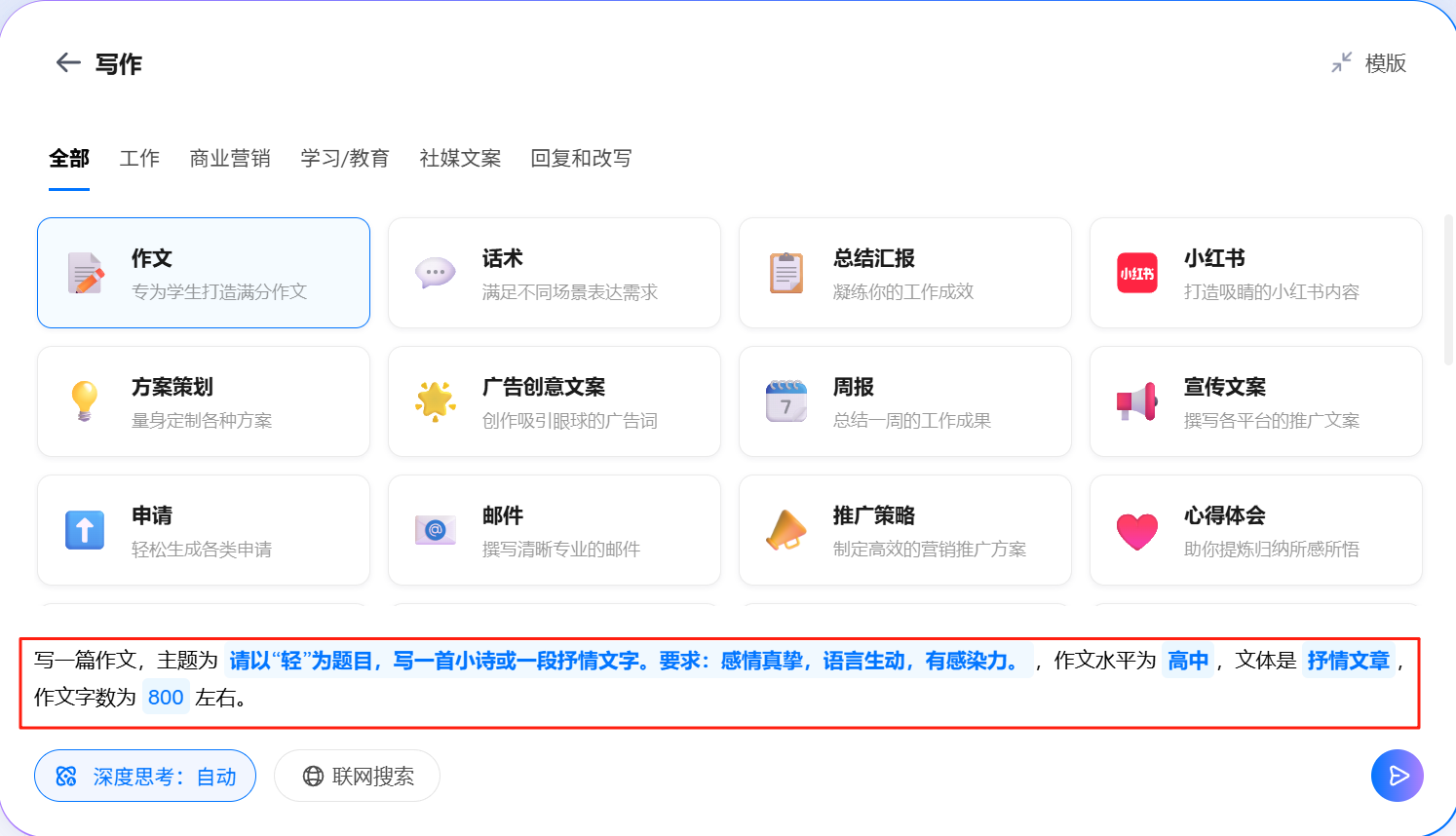The width and height of the screenshot is (1456, 836).
Task: Open the 商业营销 tab
Action: click(x=230, y=158)
